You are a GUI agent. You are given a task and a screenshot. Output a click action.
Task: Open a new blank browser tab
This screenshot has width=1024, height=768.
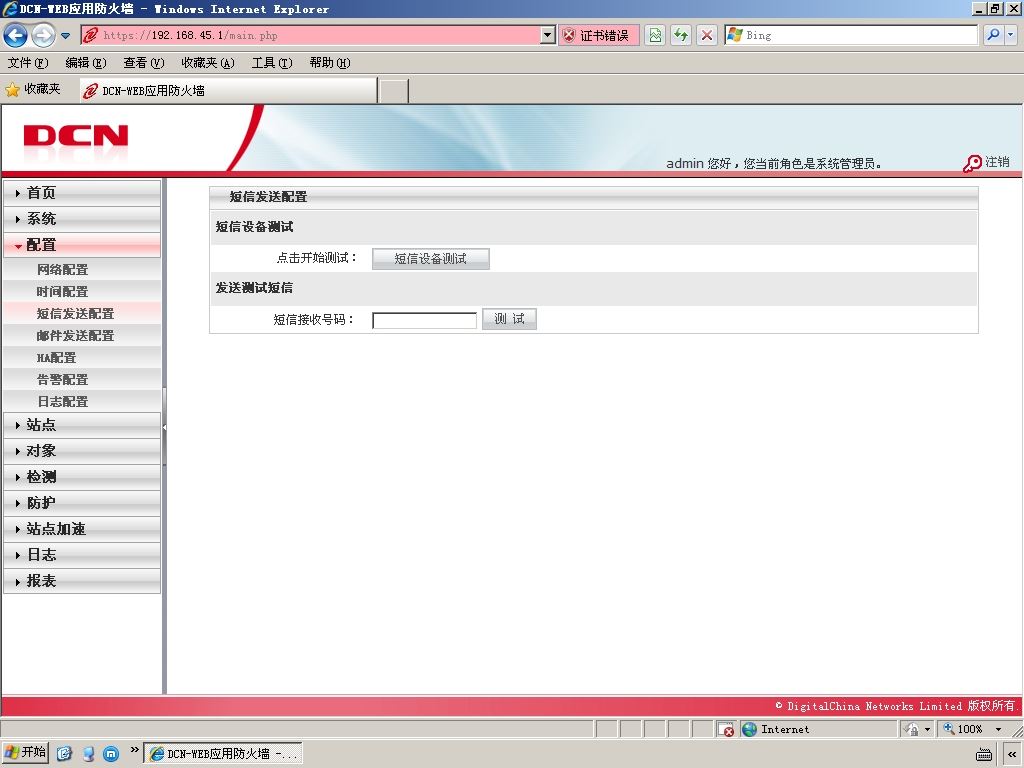tap(394, 91)
